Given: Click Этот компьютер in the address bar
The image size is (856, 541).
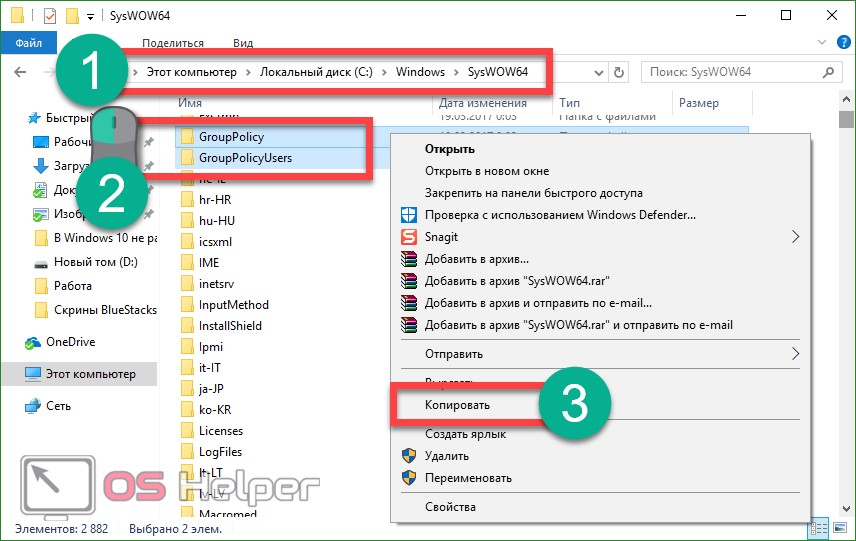Looking at the screenshot, I should point(192,72).
